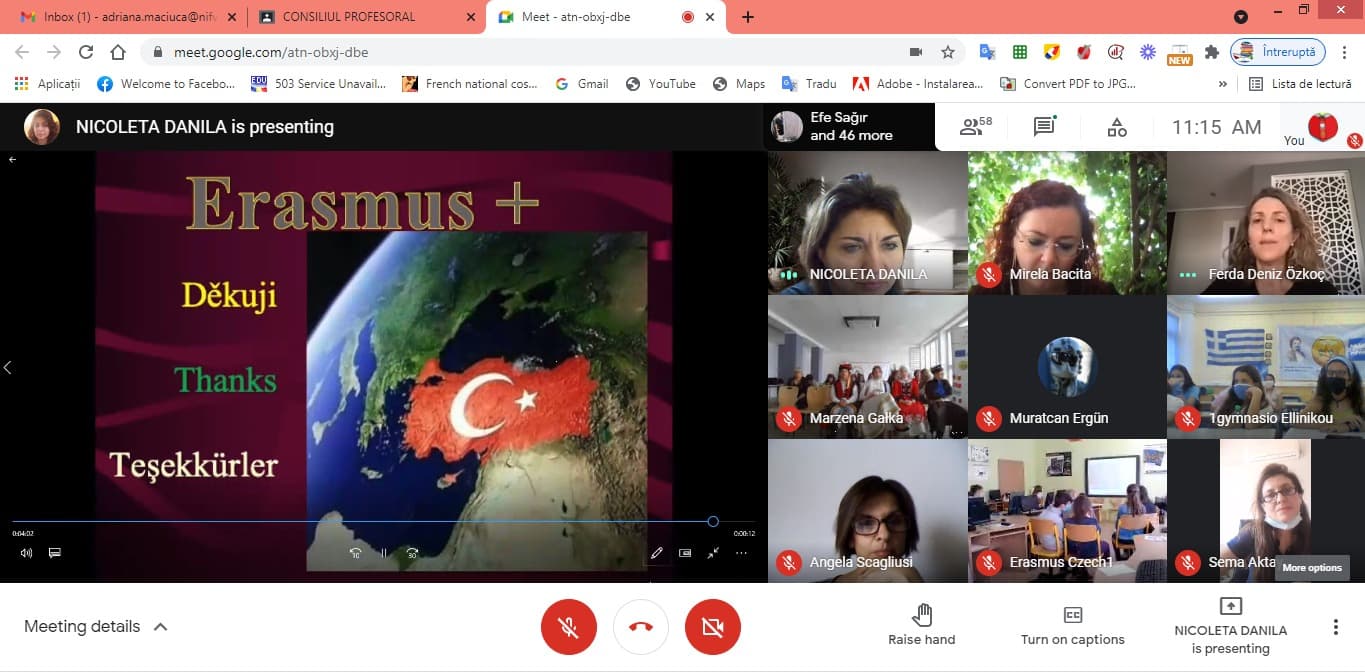Image resolution: width=1365 pixels, height=672 pixels.
Task: Open the Google Translate extension
Action: point(987,52)
